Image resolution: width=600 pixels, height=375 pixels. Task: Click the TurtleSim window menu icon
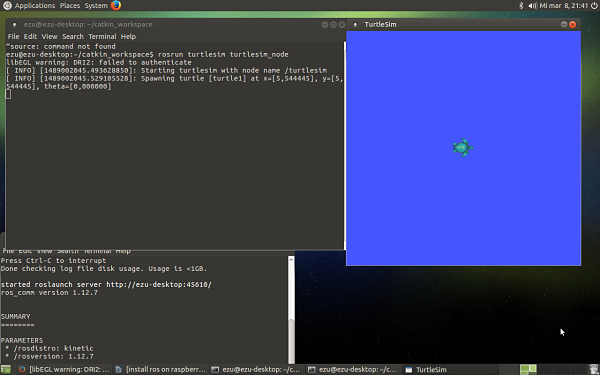click(x=355, y=24)
